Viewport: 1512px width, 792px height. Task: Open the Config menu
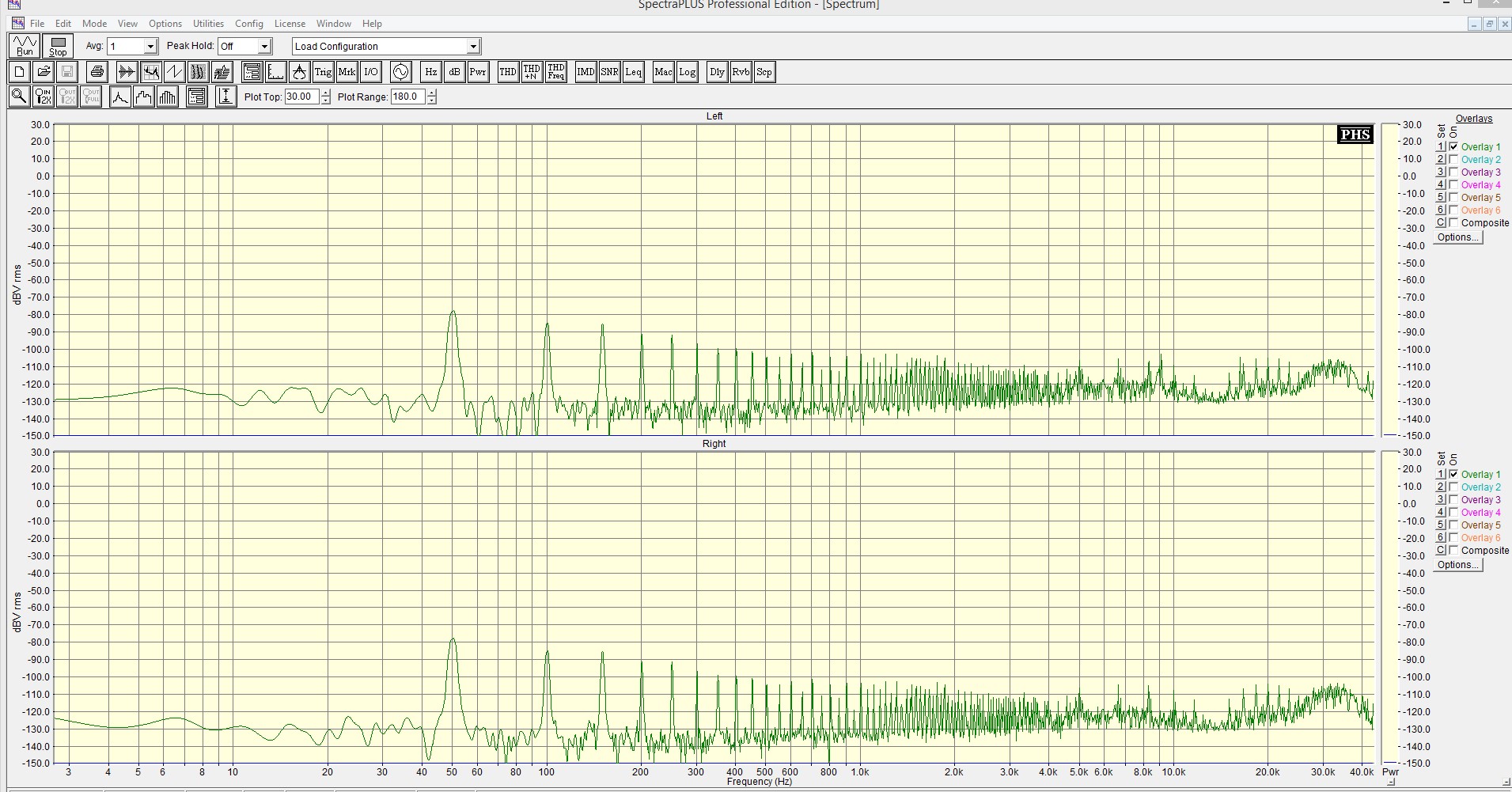click(x=248, y=24)
